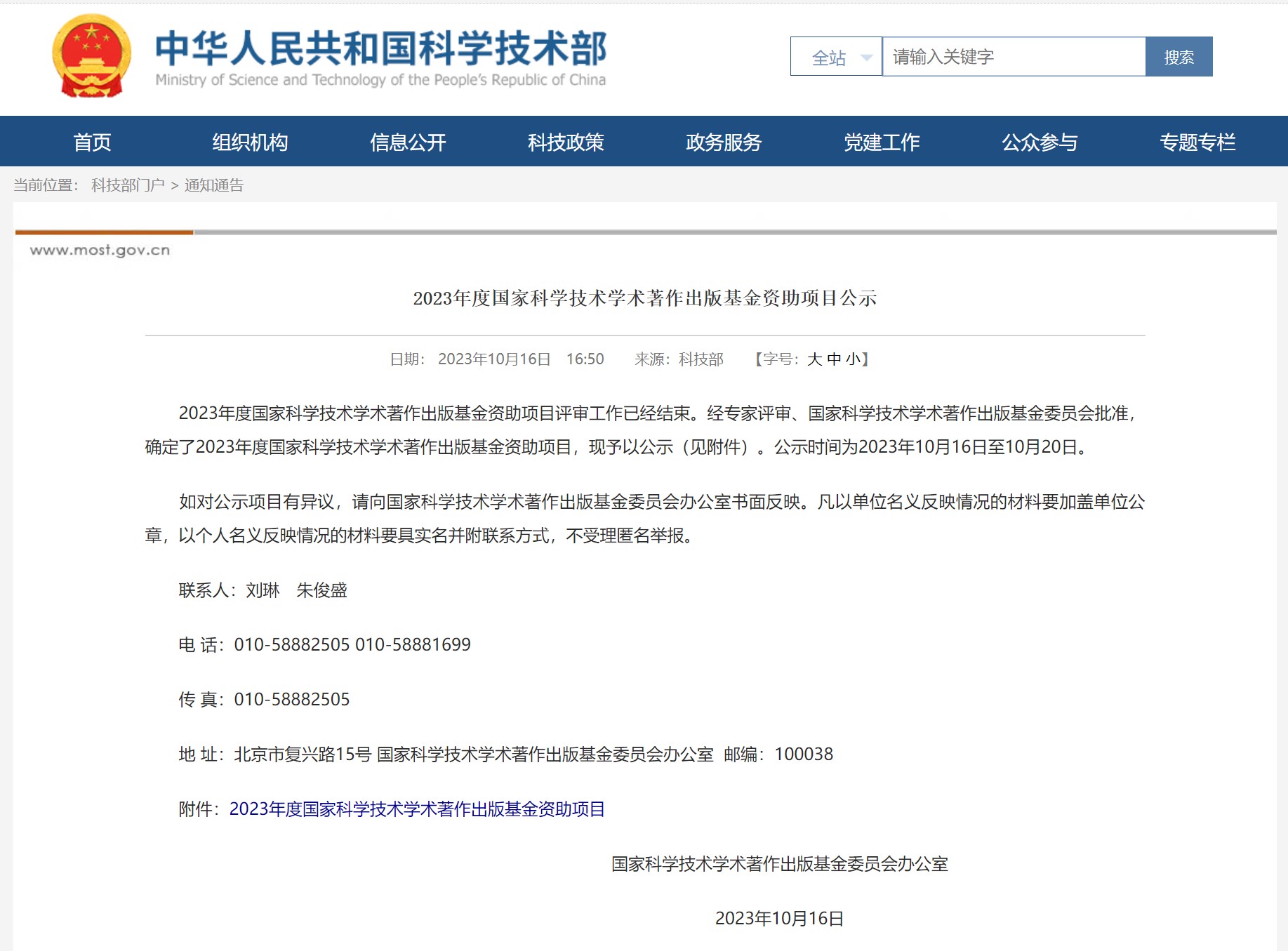This screenshot has height=951, width=1288.
Task: Set font size to 小 (small)
Action: [x=853, y=359]
